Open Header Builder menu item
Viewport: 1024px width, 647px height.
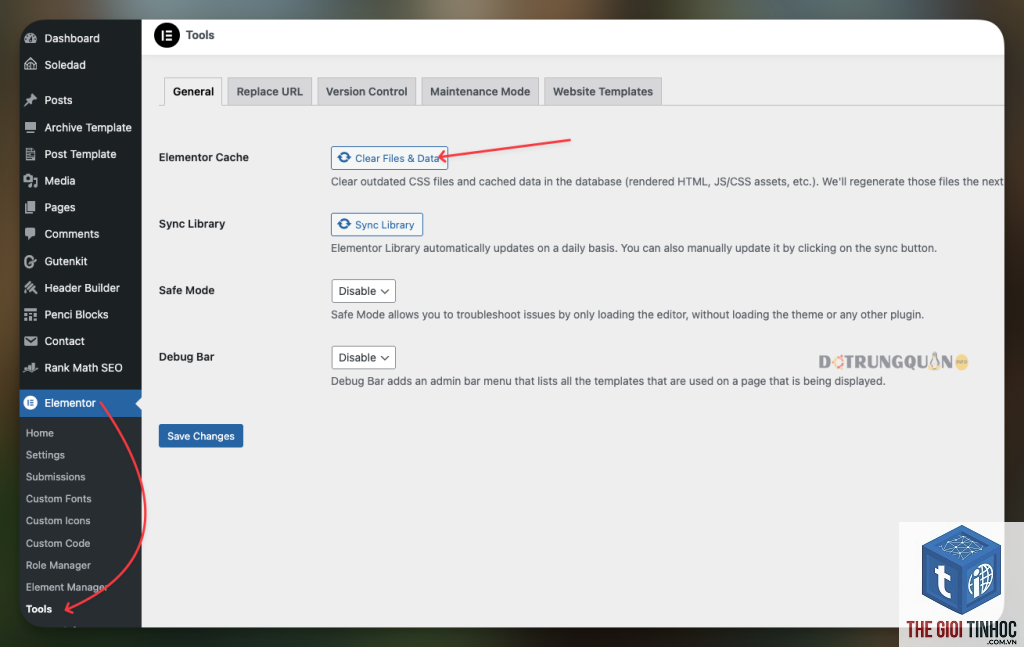(80, 288)
